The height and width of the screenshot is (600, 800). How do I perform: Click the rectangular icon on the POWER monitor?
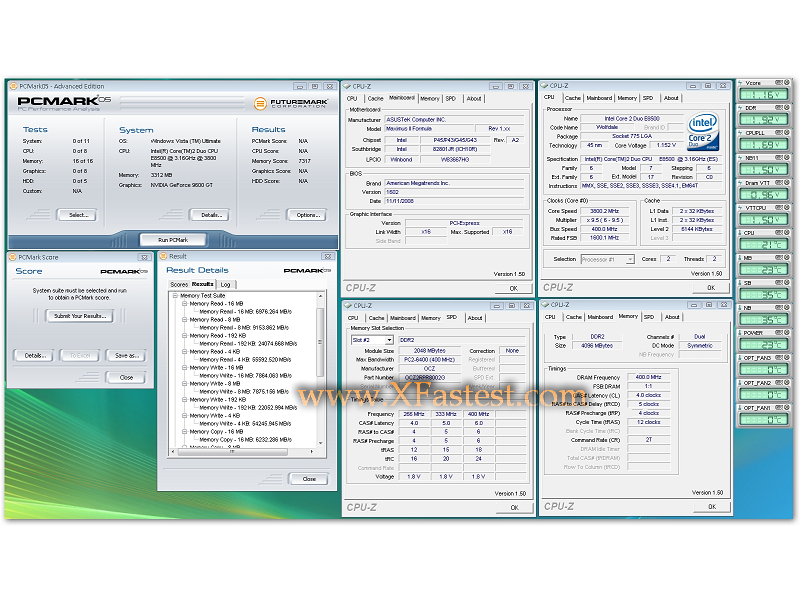tap(779, 333)
